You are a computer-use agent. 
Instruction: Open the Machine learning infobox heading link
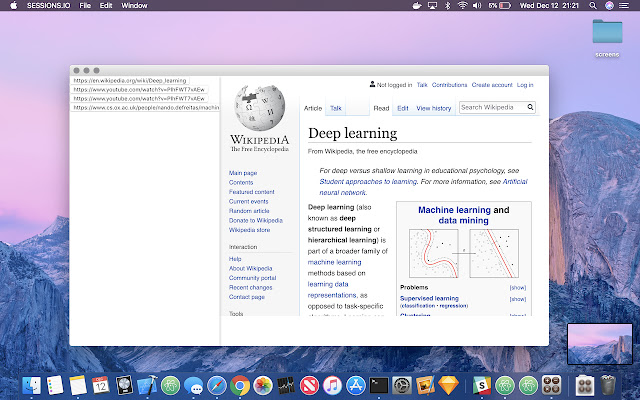click(454, 210)
